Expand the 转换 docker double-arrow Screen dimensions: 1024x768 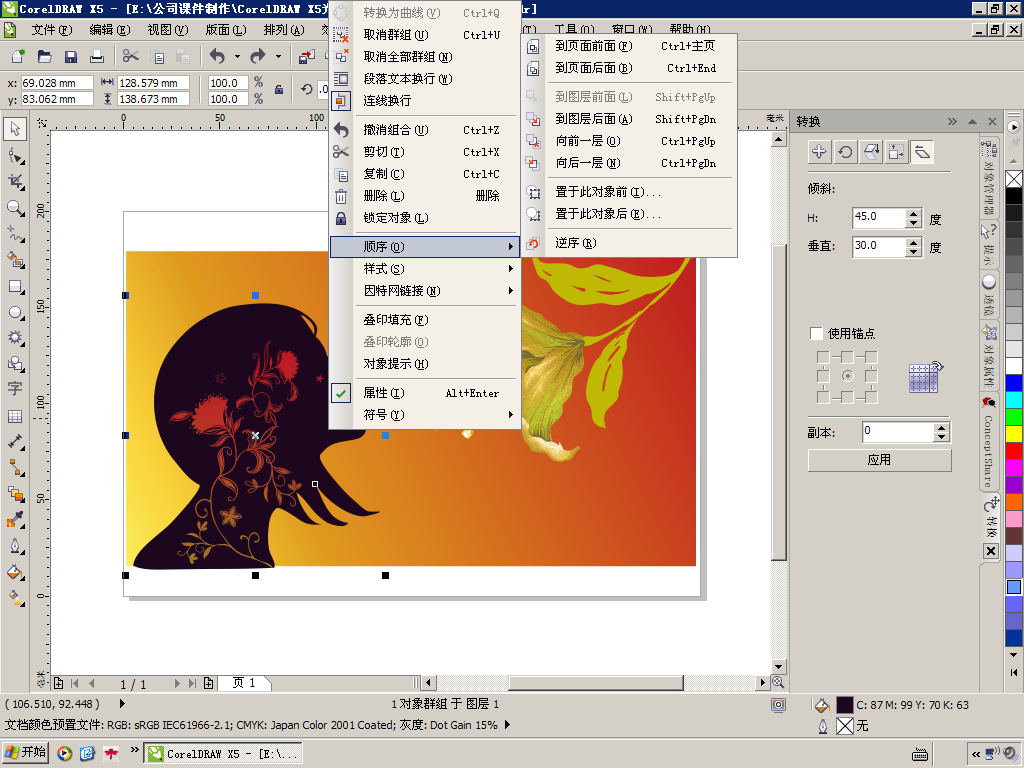pyautogui.click(x=952, y=121)
